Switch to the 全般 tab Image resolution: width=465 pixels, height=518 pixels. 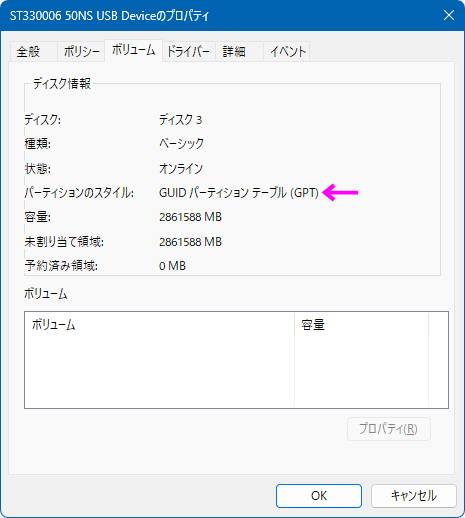click(x=34, y=52)
